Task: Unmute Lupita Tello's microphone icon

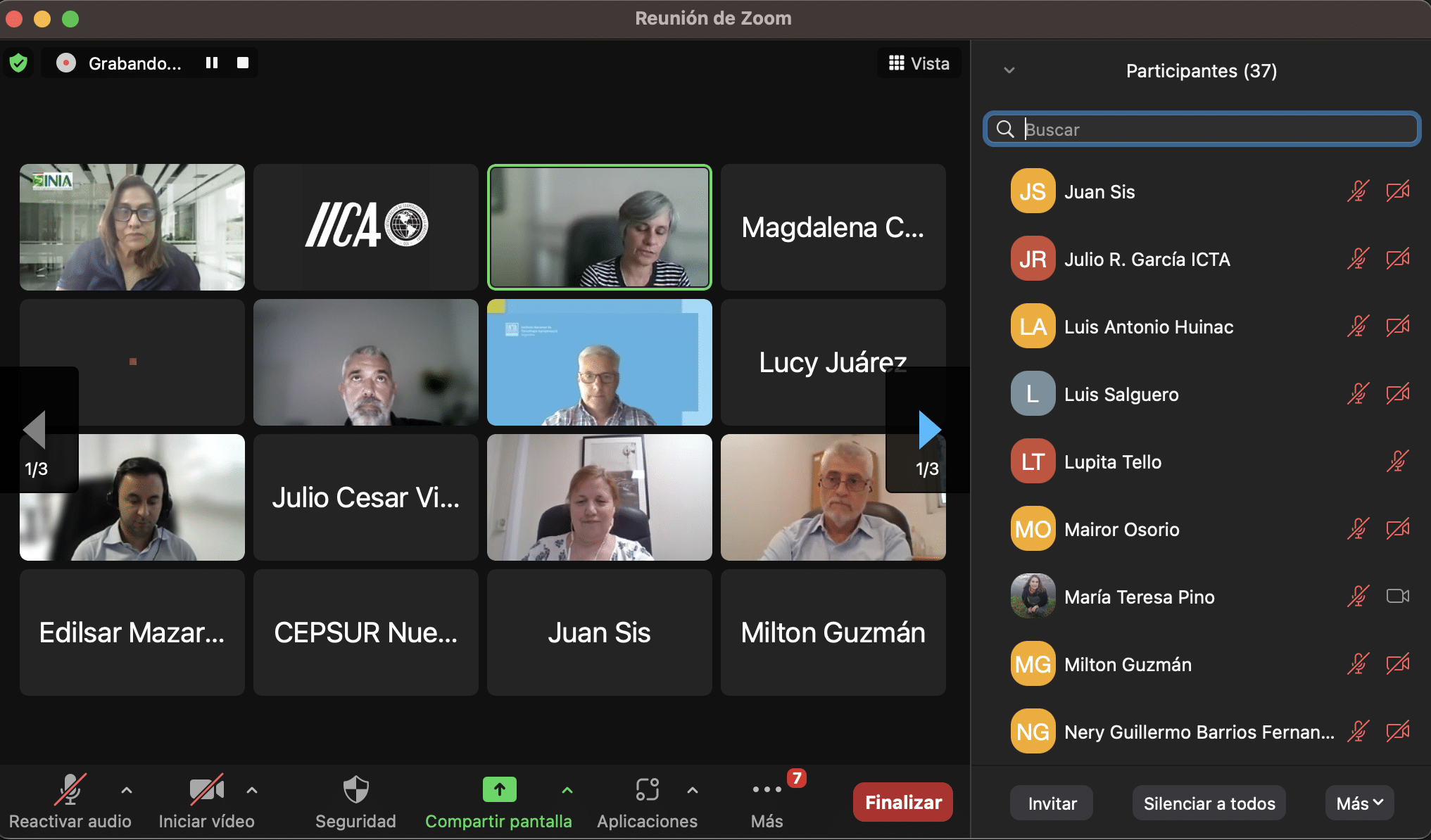Action: [x=1397, y=462]
